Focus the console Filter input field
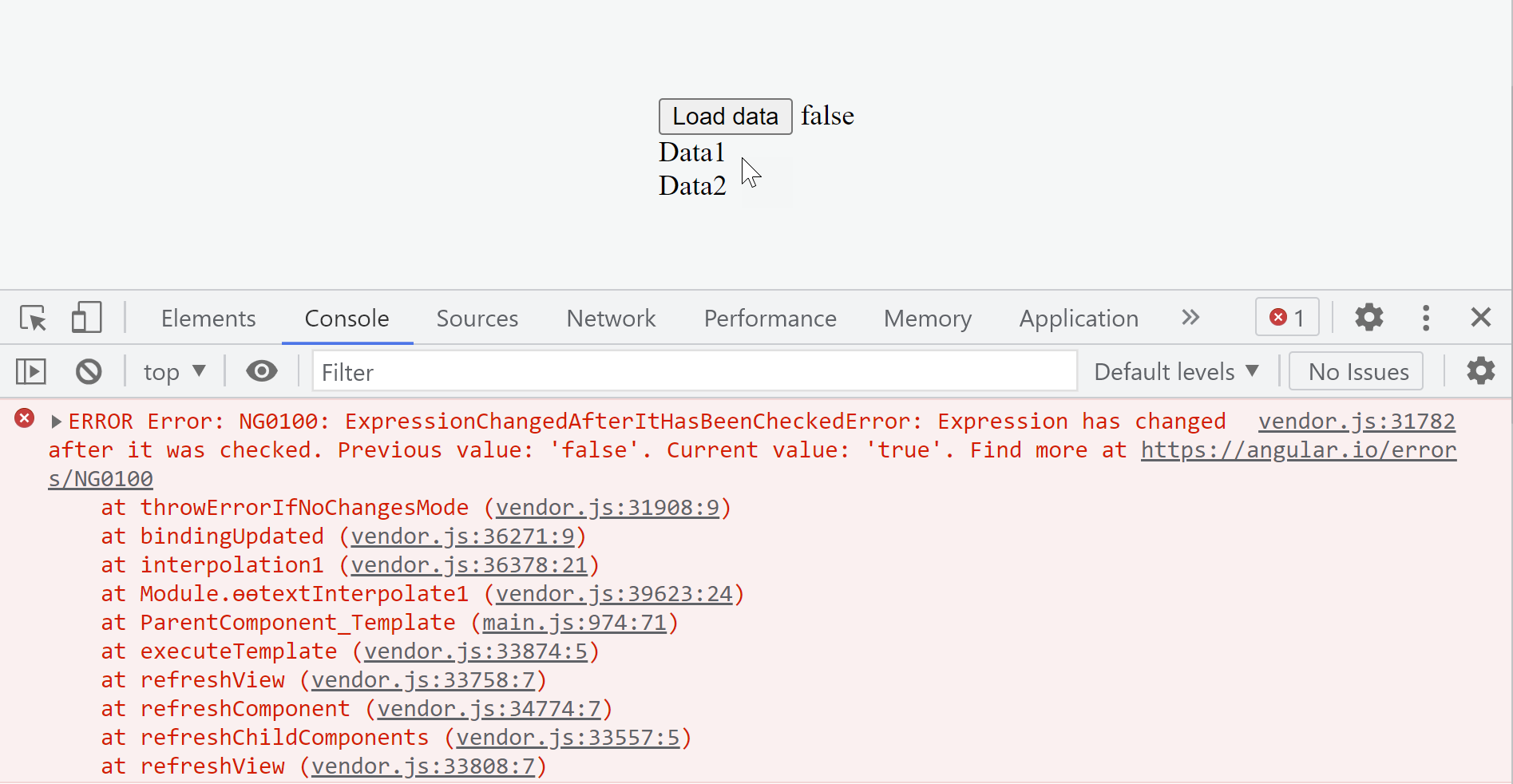The width and height of the screenshot is (1513, 784). tap(695, 372)
